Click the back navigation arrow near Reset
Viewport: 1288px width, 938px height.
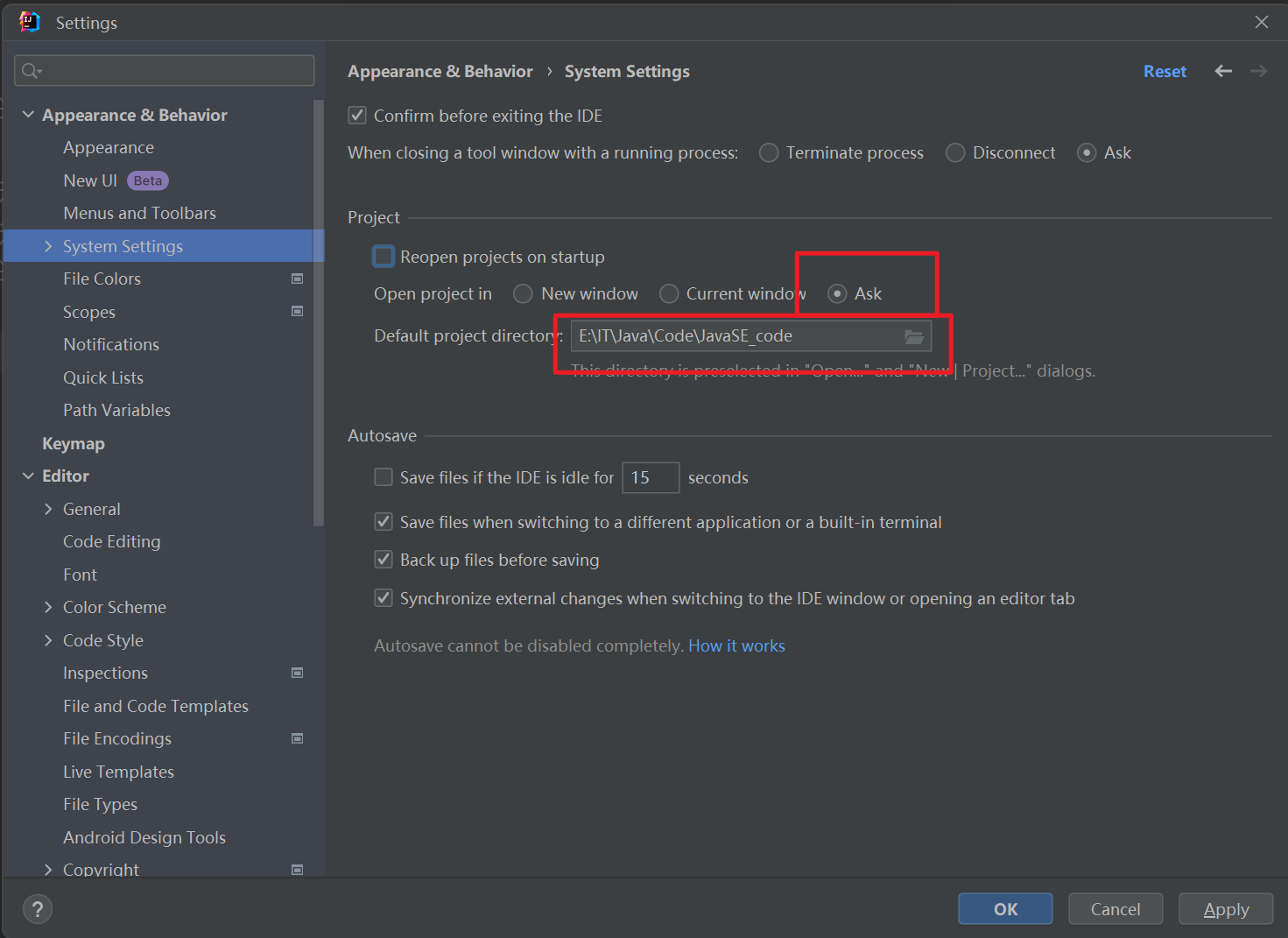coord(1222,71)
